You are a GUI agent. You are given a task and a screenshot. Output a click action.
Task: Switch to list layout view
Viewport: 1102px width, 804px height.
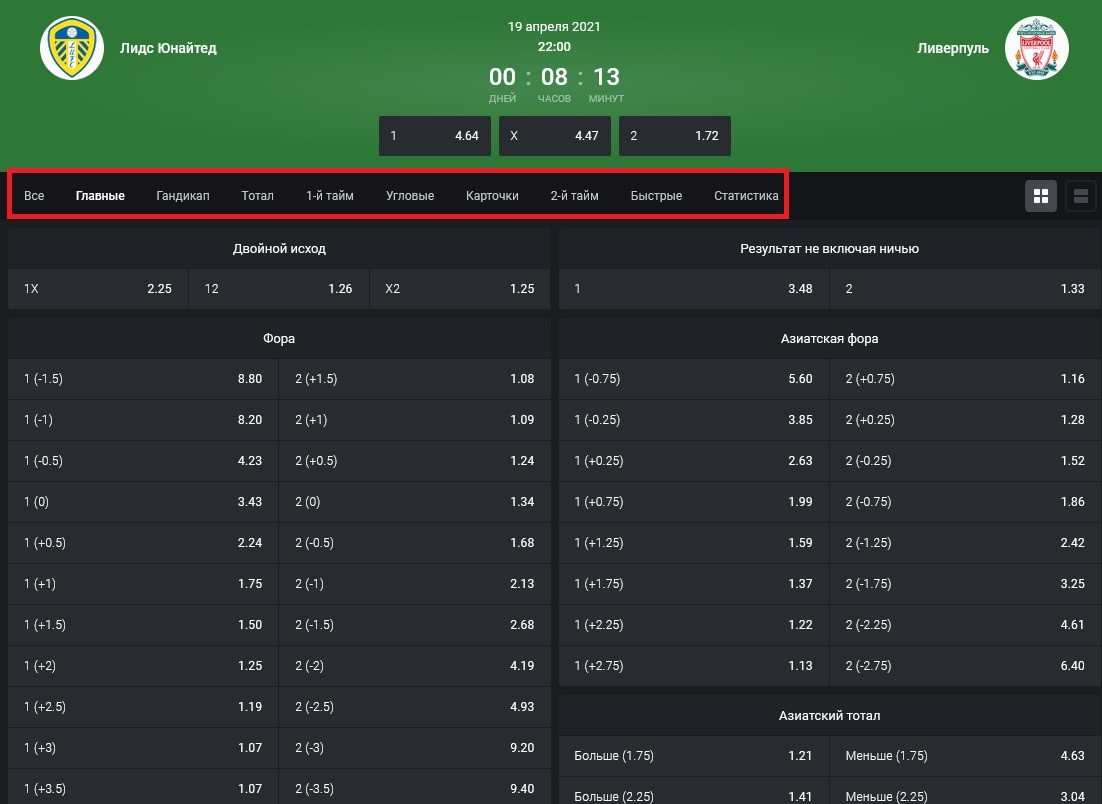pos(1080,196)
